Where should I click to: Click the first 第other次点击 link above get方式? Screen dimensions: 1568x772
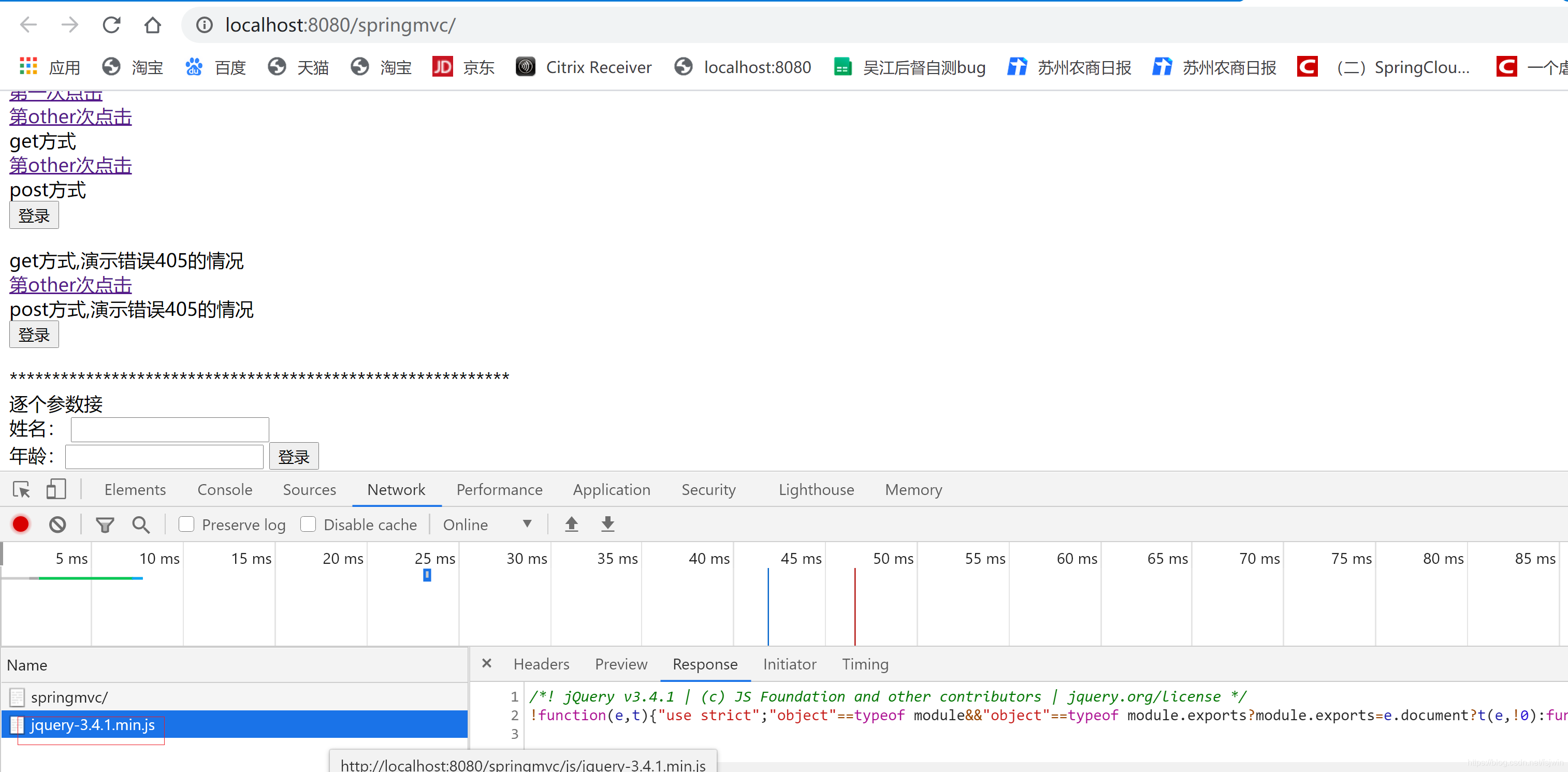(70, 116)
